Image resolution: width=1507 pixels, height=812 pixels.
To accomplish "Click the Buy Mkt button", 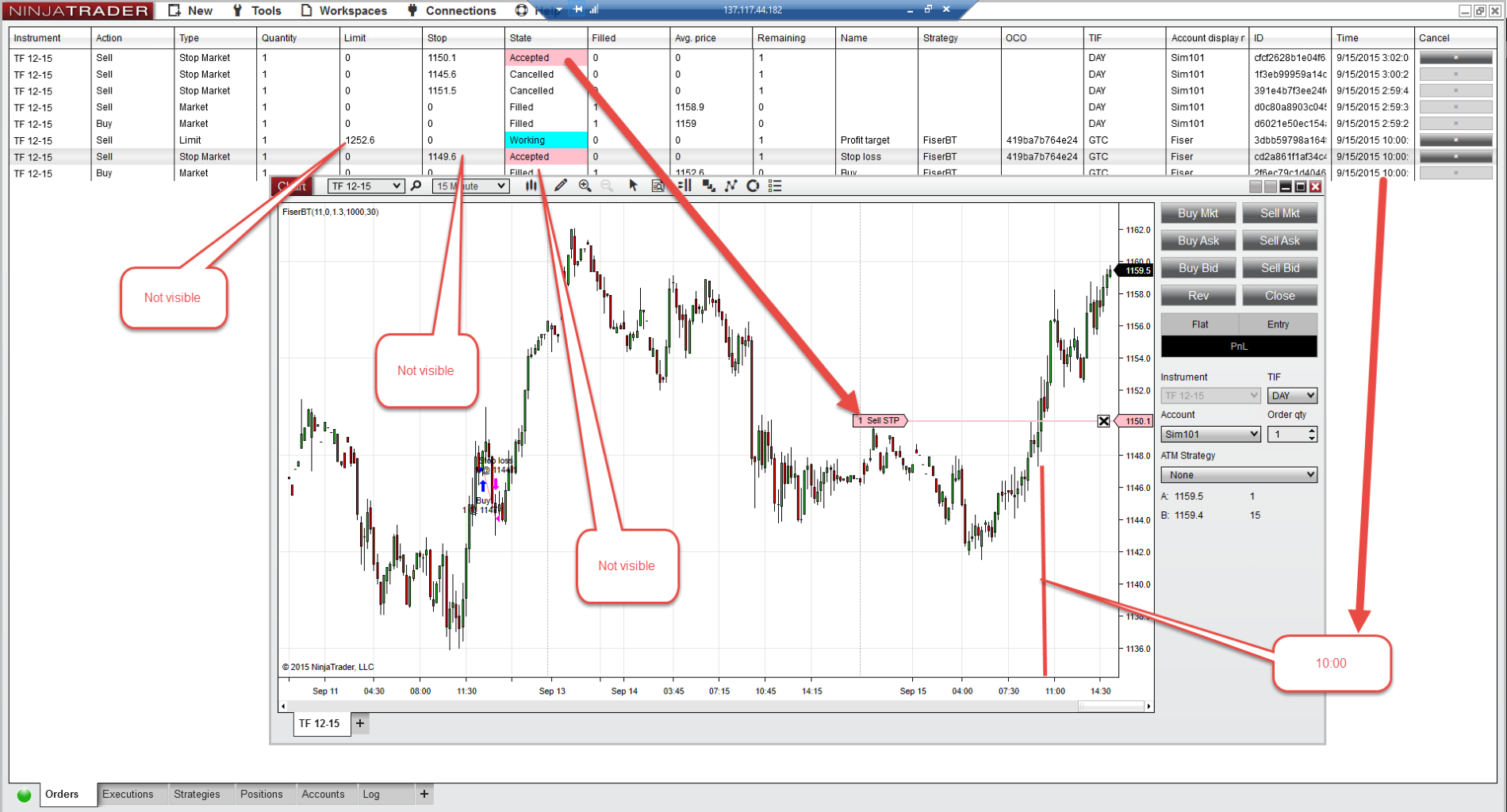I will [x=1198, y=213].
